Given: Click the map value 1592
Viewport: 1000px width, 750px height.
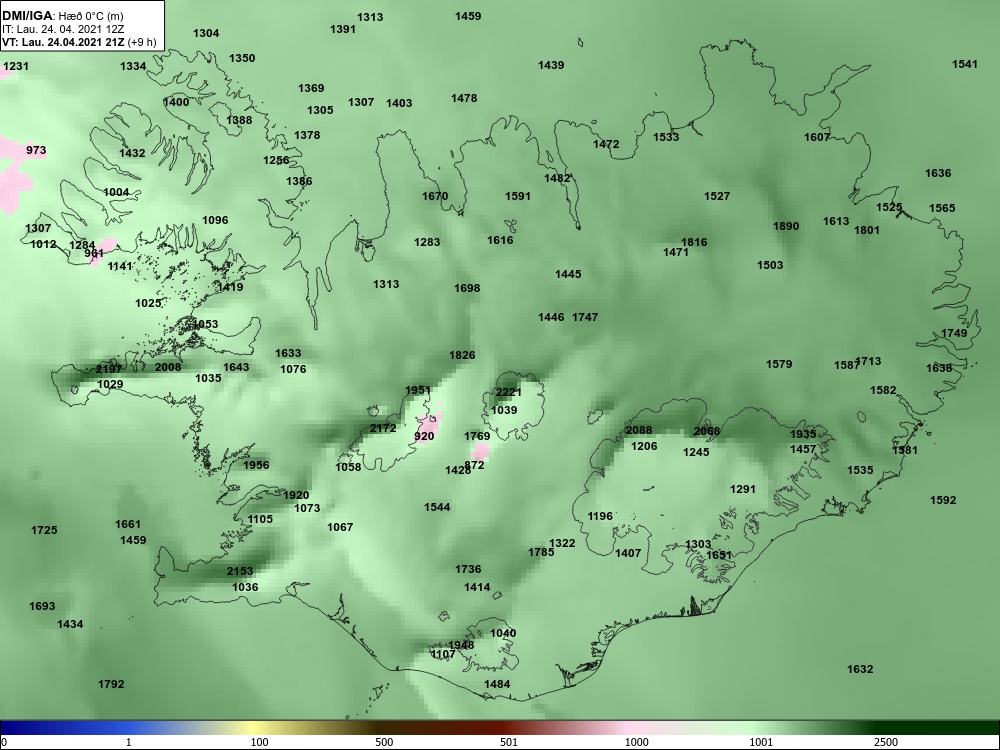Looking at the screenshot, I should (x=943, y=501).
